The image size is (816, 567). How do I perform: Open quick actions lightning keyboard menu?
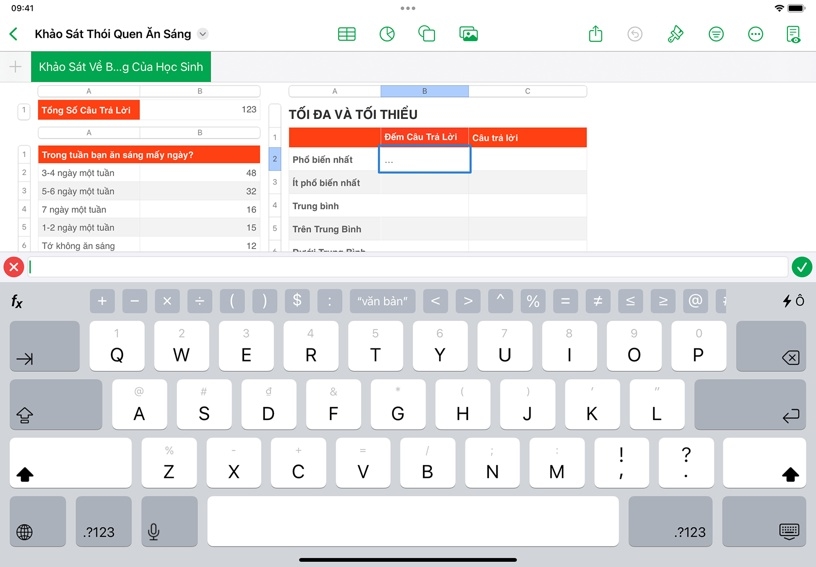click(793, 301)
